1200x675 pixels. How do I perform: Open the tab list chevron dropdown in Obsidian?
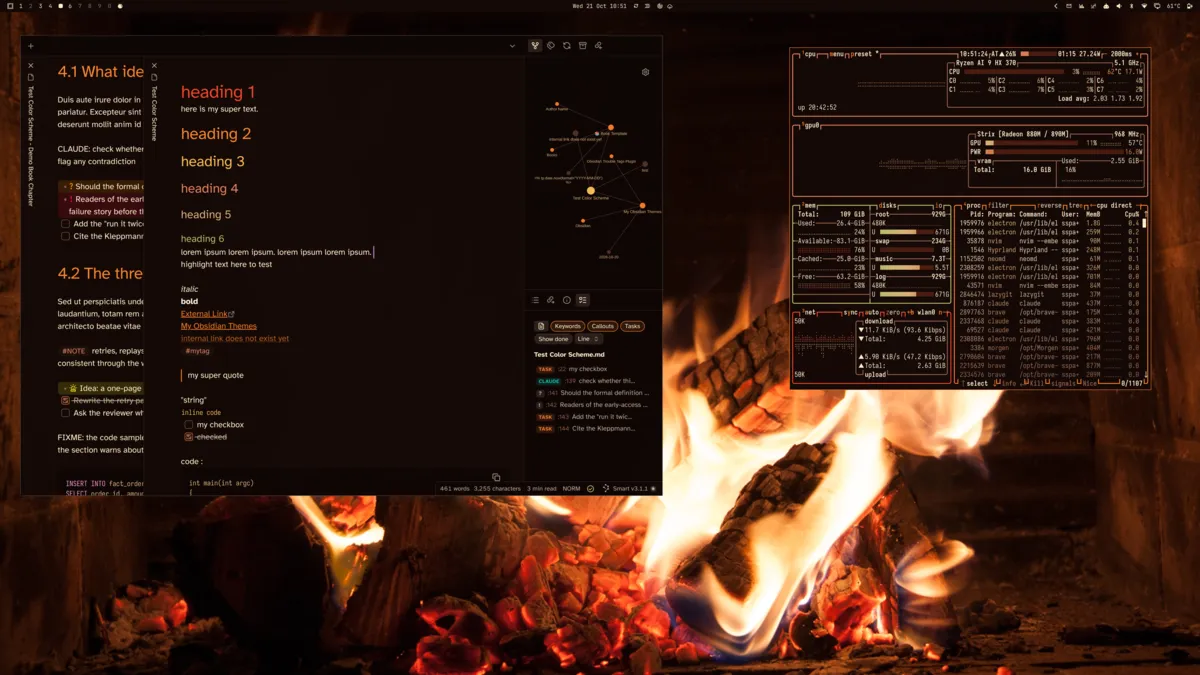512,46
